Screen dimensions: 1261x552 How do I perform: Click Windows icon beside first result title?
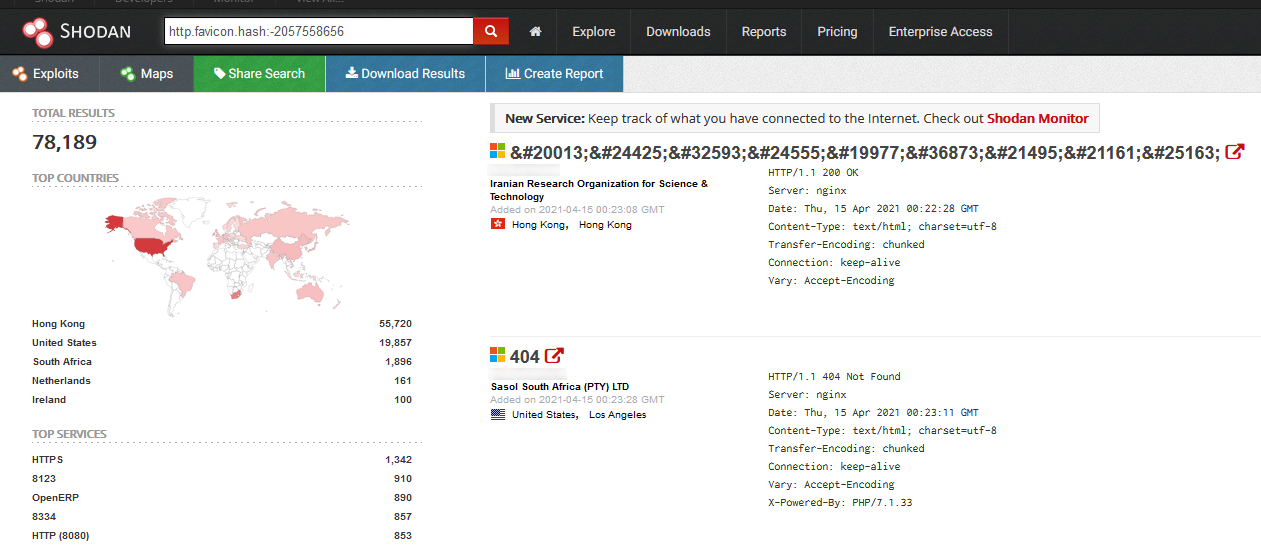pyautogui.click(x=497, y=151)
